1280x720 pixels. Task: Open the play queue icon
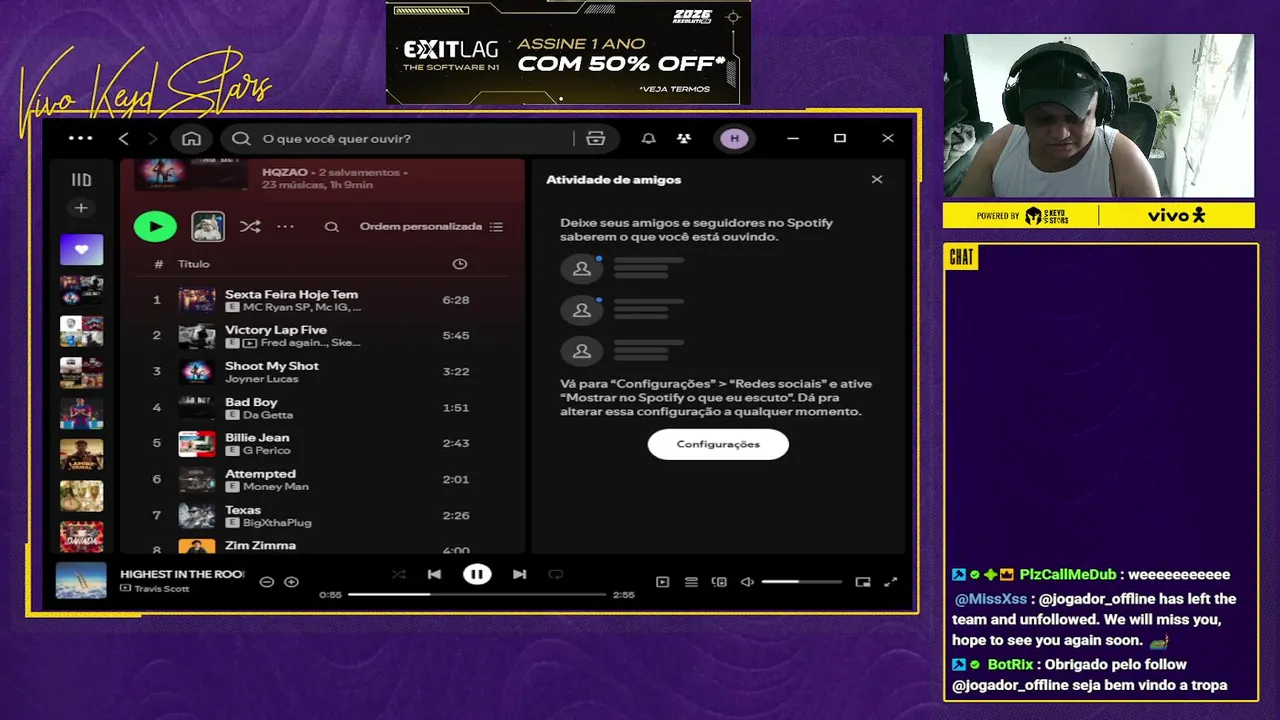click(x=691, y=582)
